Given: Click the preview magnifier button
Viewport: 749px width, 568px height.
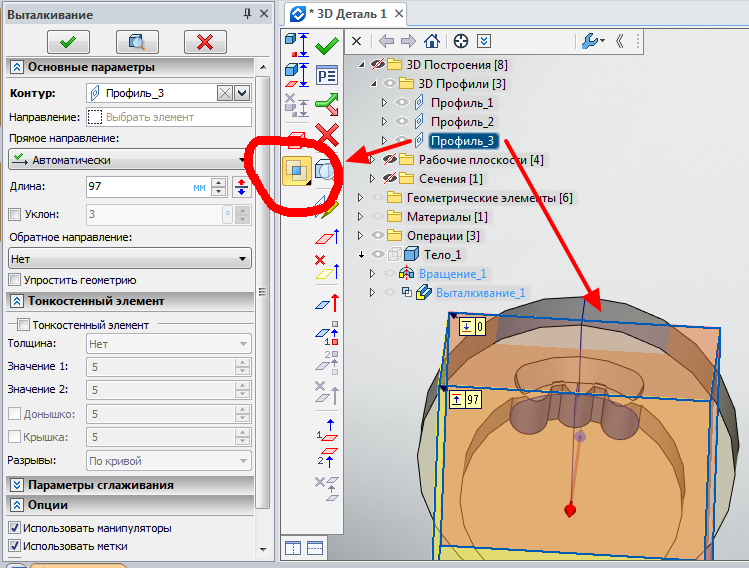Looking at the screenshot, I should 137,42.
